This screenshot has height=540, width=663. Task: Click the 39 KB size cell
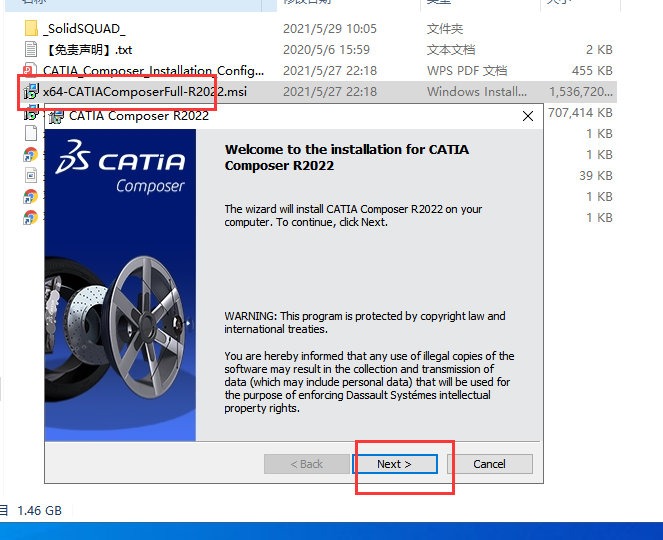tap(596, 175)
